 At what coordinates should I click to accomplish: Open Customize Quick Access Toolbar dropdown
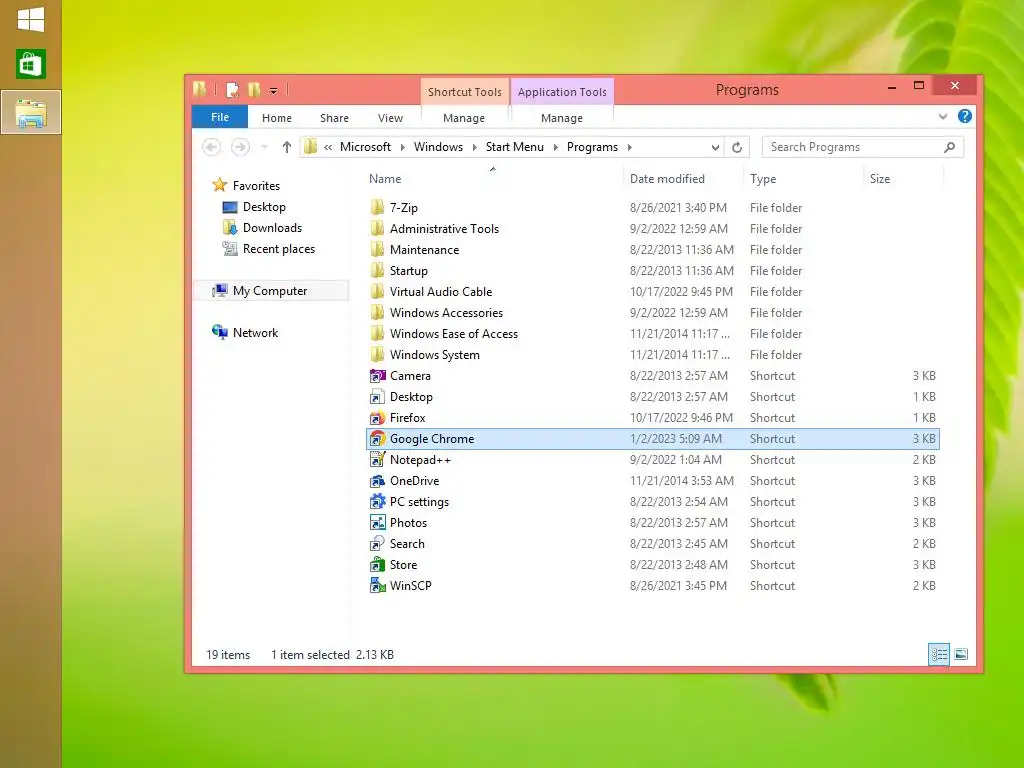click(x=273, y=91)
